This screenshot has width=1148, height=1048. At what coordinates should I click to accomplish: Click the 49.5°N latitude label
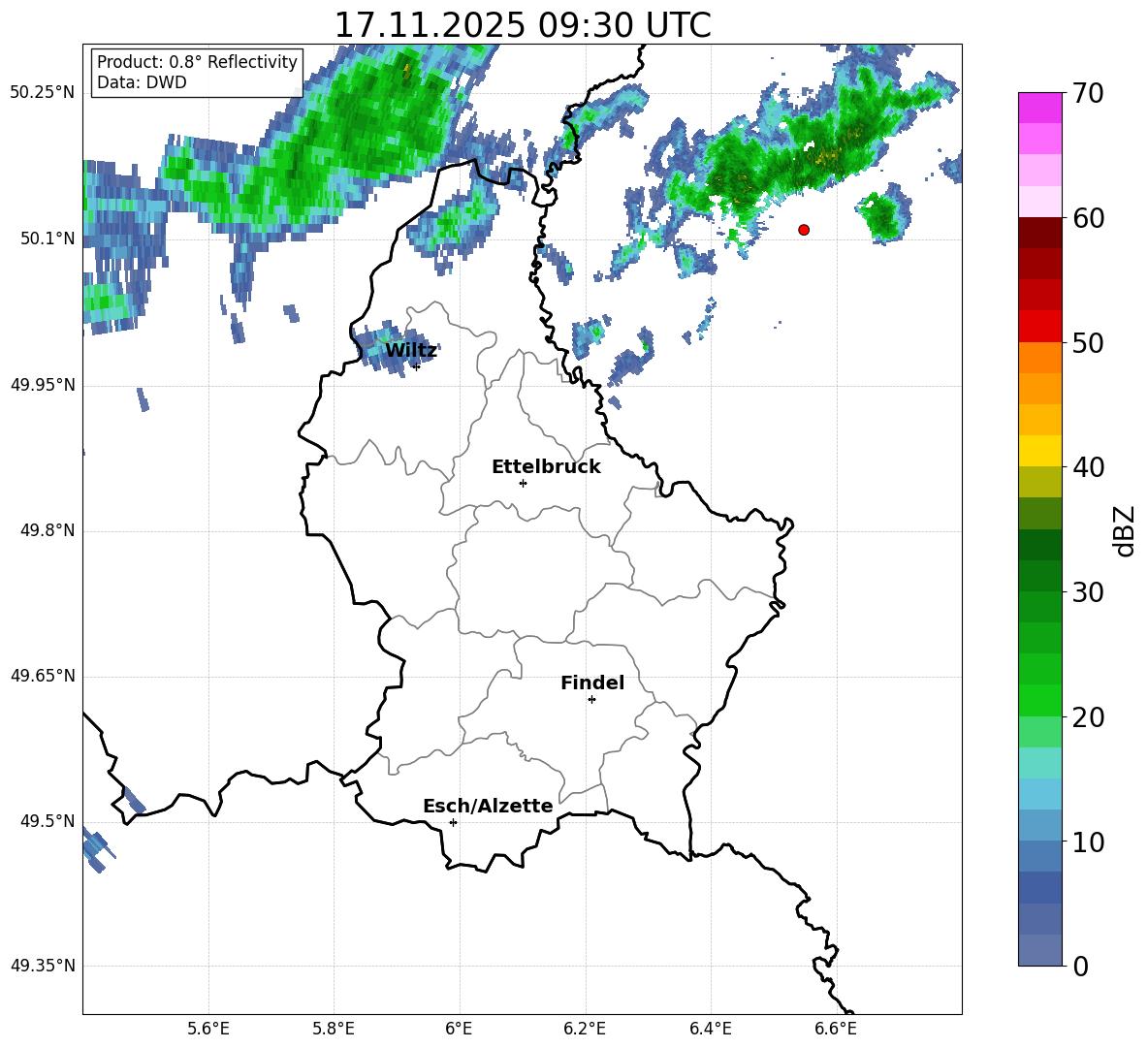coord(48,821)
